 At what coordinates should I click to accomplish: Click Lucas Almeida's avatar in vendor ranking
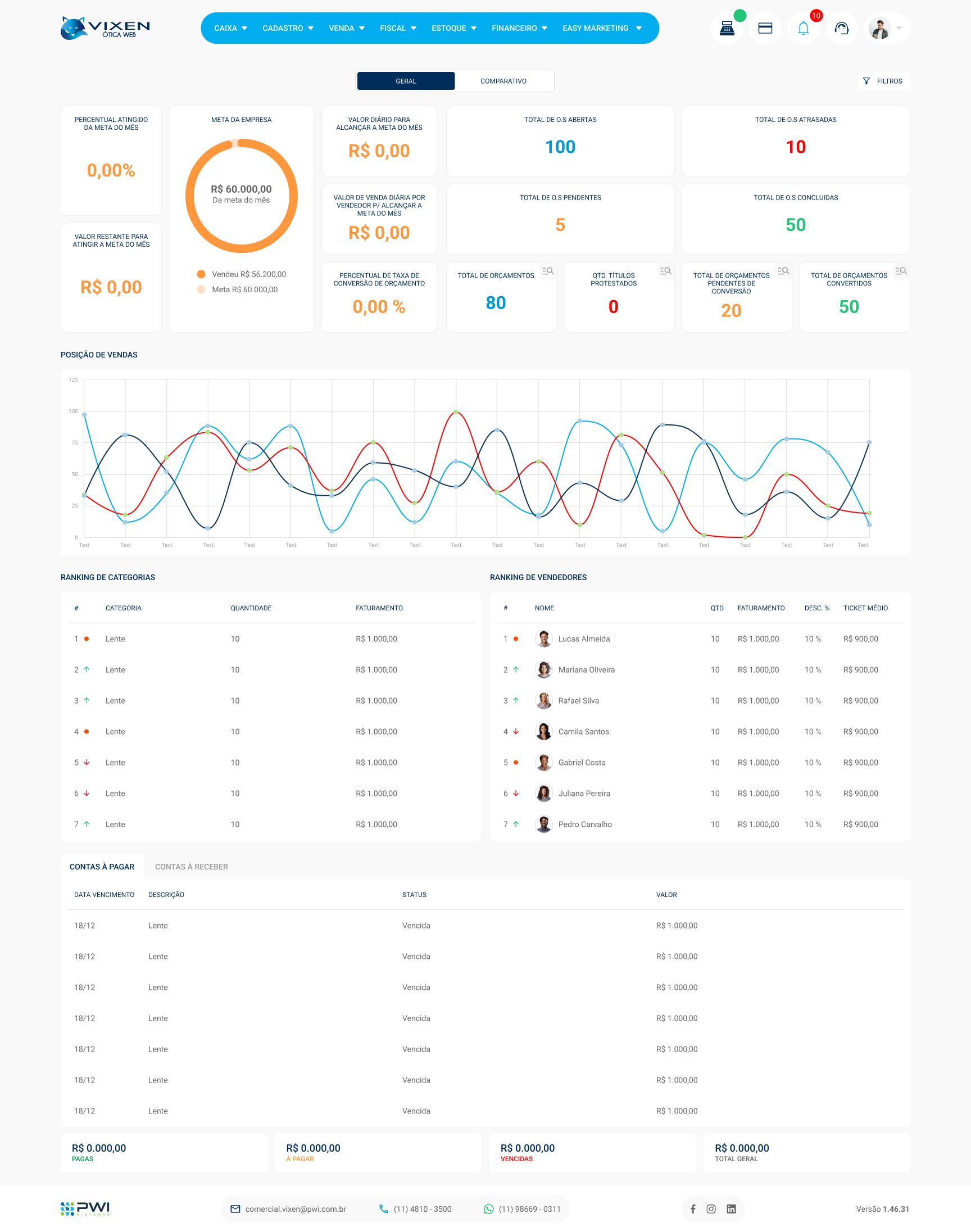pos(543,638)
